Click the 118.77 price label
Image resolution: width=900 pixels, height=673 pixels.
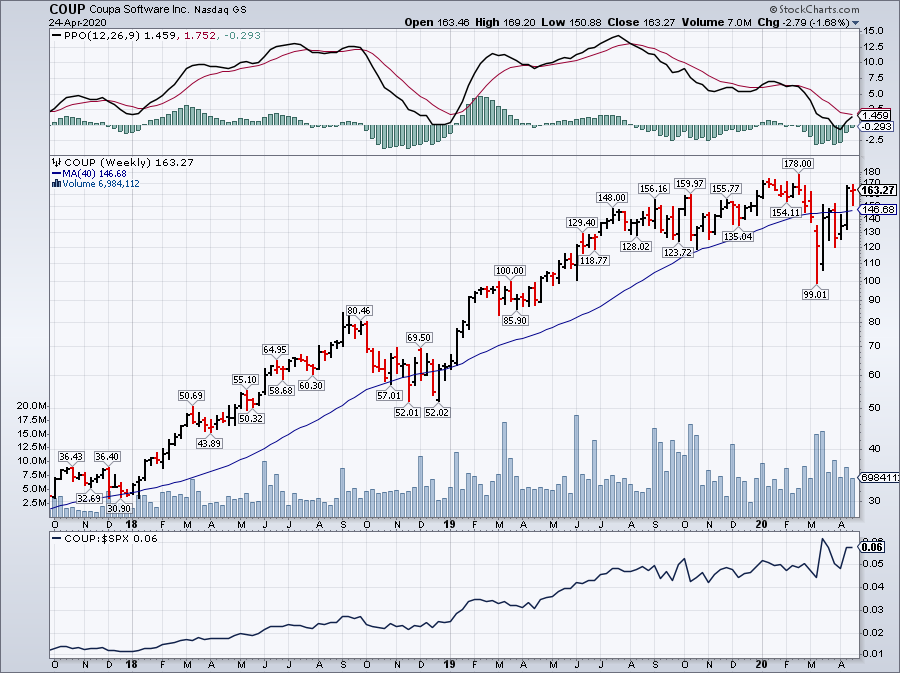(593, 260)
